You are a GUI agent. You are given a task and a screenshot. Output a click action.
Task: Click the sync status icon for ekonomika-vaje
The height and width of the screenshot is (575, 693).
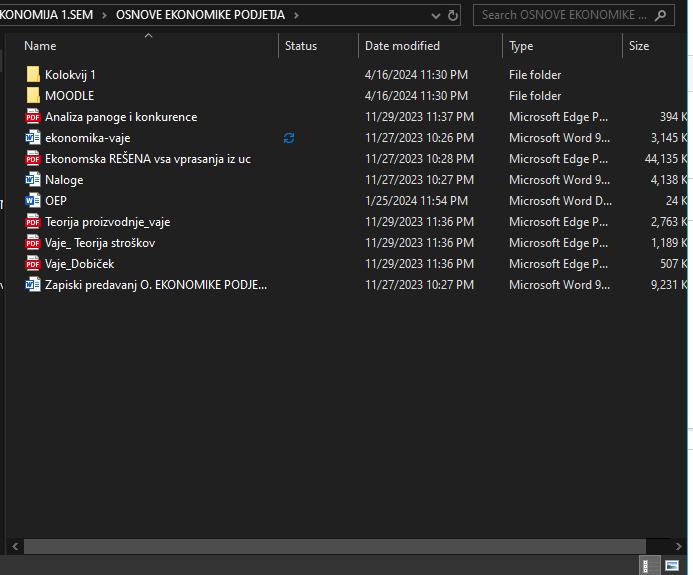coord(289,138)
